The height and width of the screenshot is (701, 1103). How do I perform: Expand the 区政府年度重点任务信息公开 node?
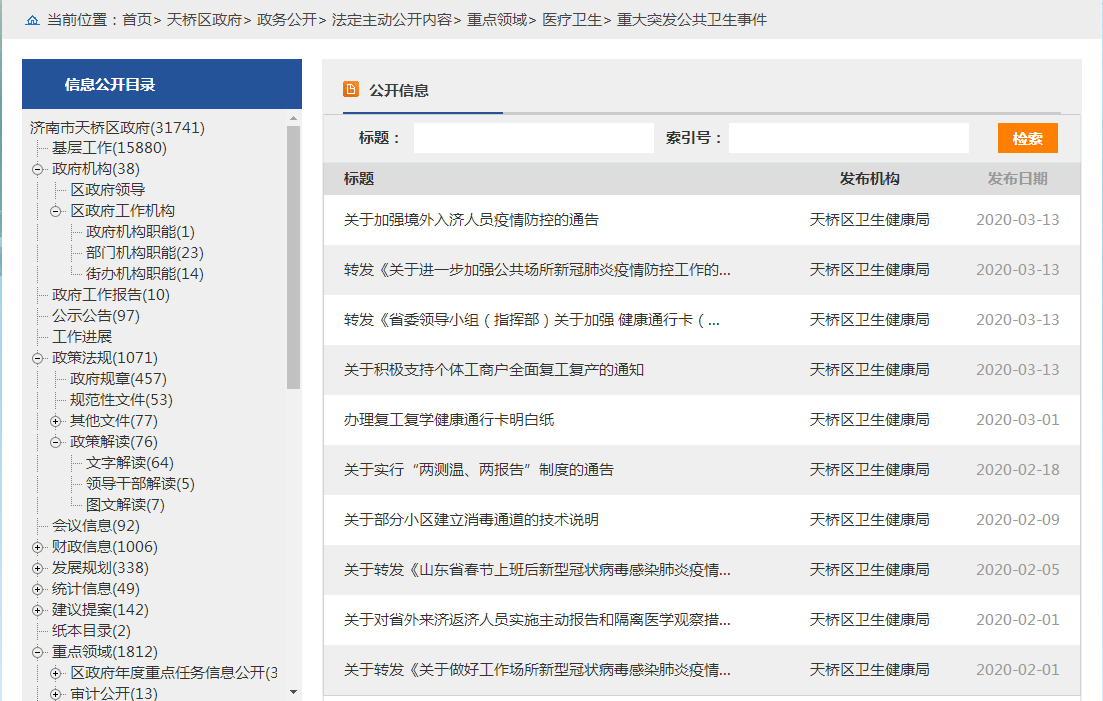(x=56, y=674)
